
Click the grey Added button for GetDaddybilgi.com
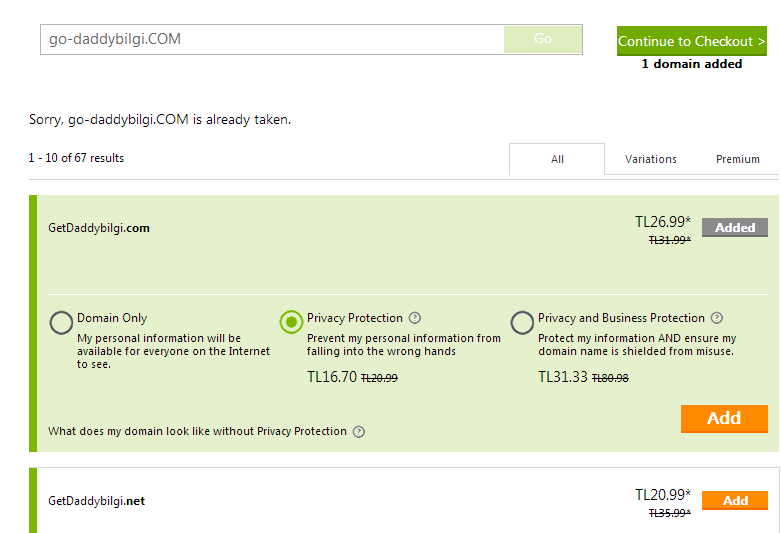click(x=735, y=228)
